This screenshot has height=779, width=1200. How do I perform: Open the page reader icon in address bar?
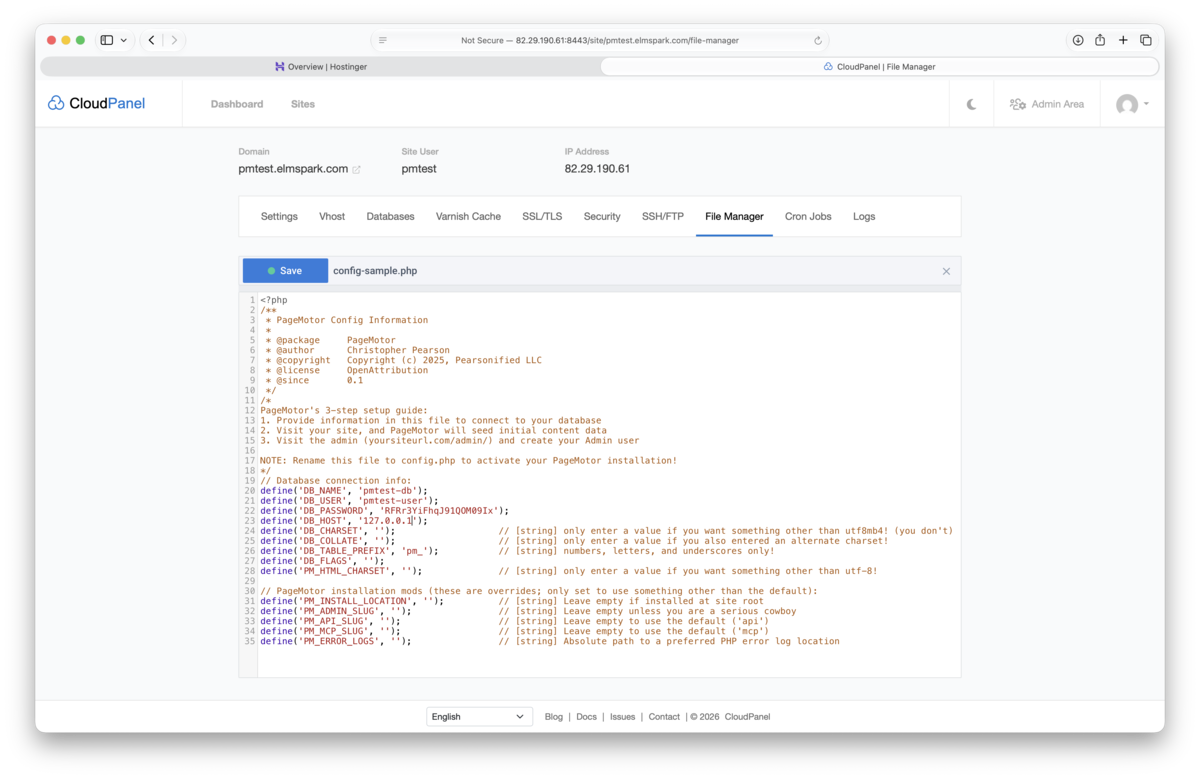click(x=382, y=41)
